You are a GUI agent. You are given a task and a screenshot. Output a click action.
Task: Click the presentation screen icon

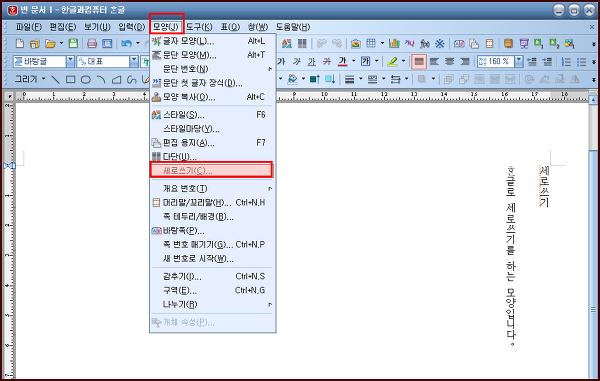524,44
